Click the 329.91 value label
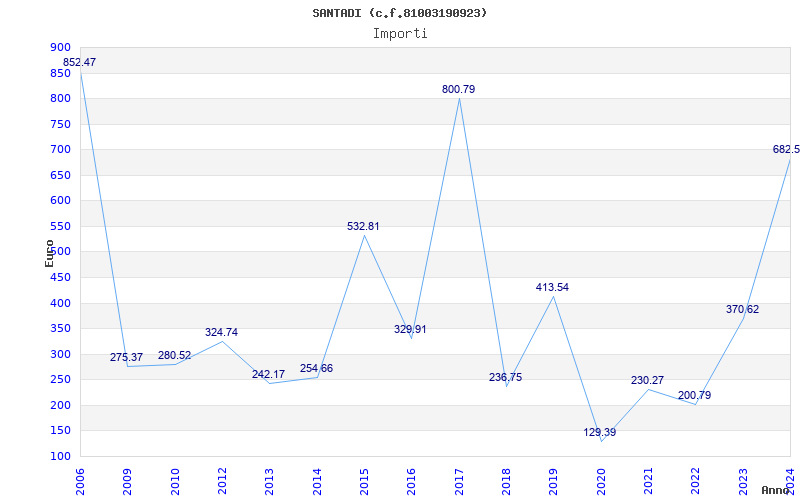 [410, 329]
